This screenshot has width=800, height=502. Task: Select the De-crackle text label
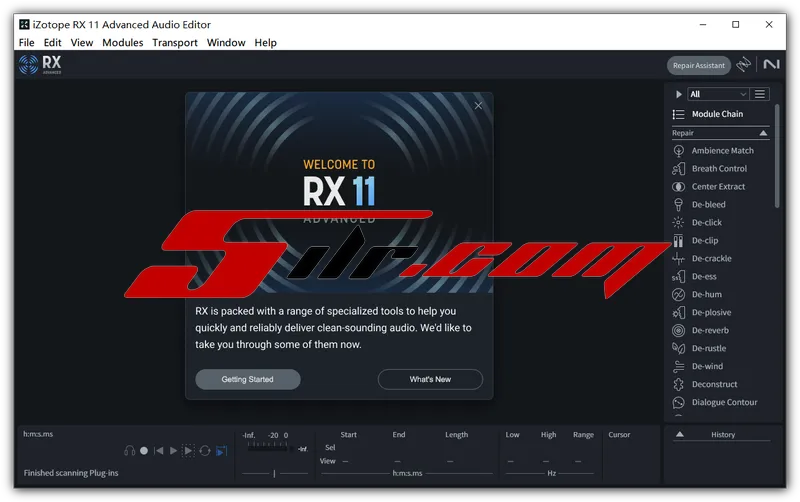coord(711,259)
